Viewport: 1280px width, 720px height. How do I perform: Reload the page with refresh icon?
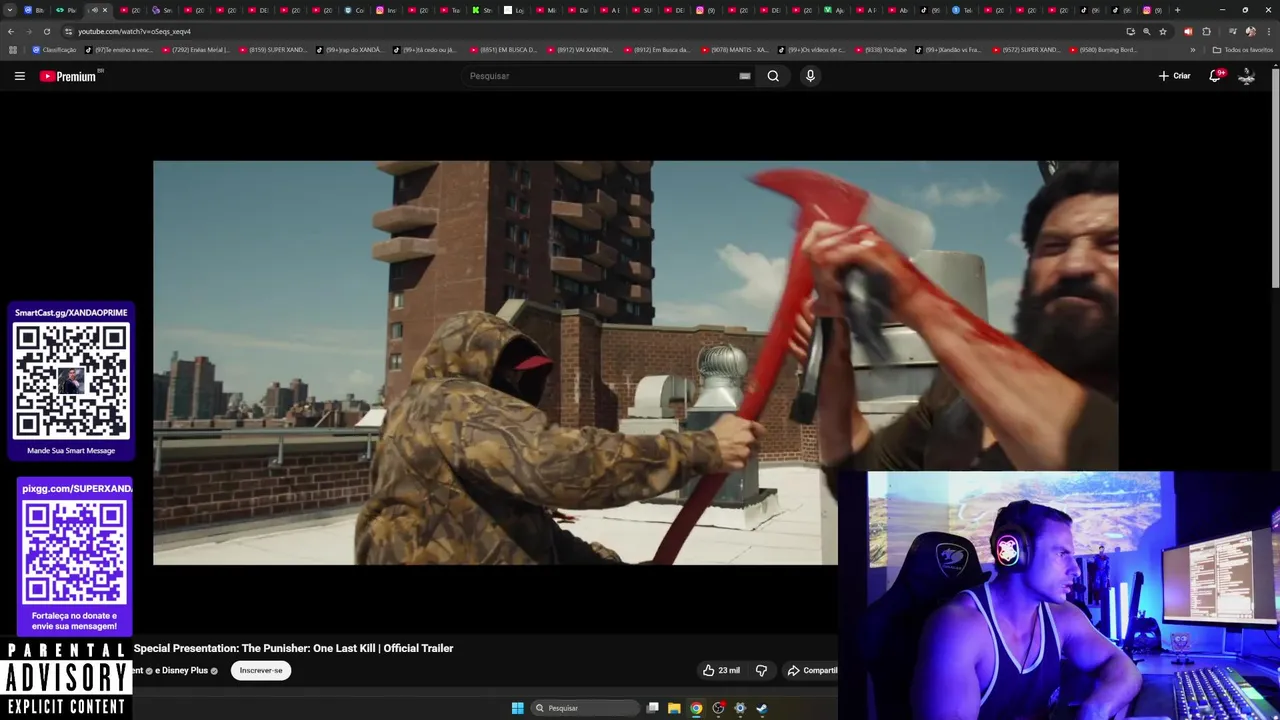[x=46, y=31]
